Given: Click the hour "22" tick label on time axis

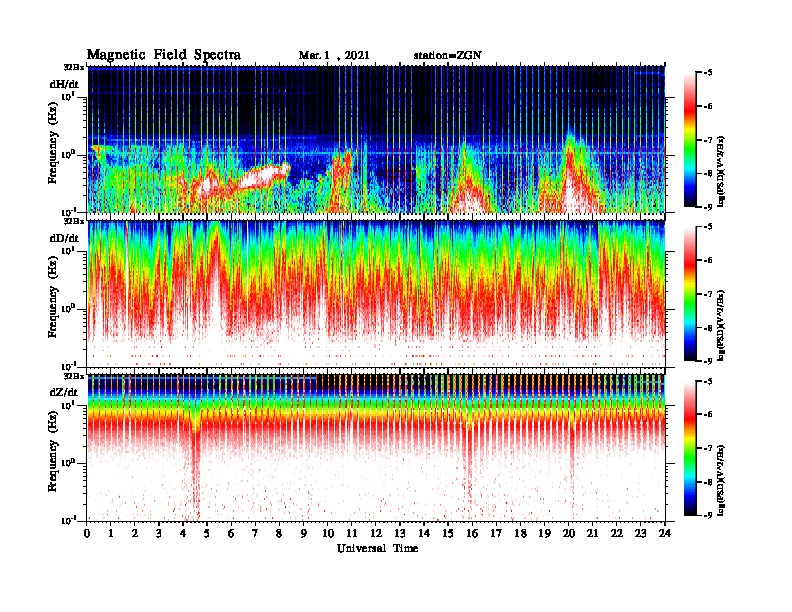Looking at the screenshot, I should [617, 533].
